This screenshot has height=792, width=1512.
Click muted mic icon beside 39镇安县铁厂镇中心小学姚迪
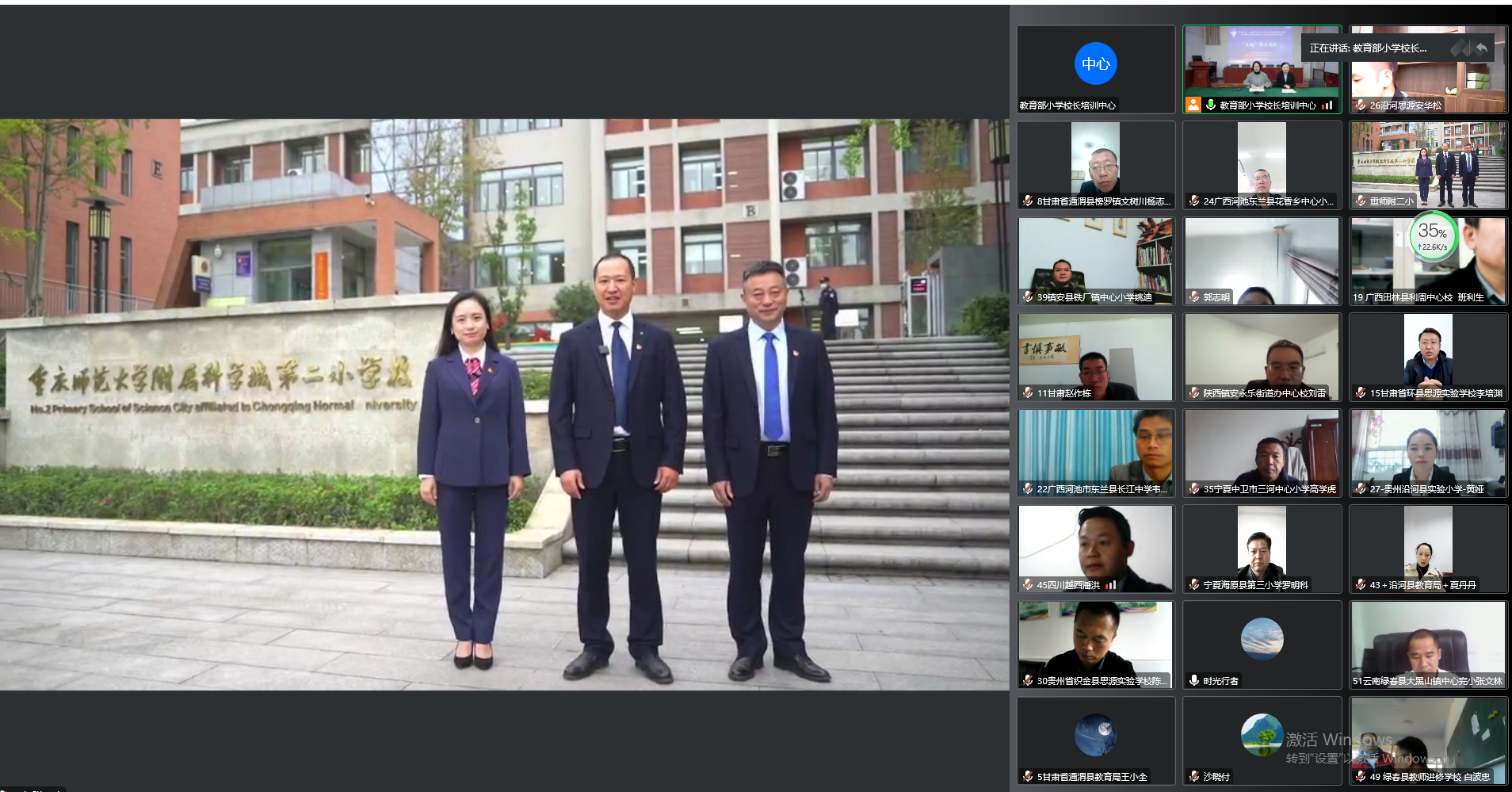(1028, 297)
